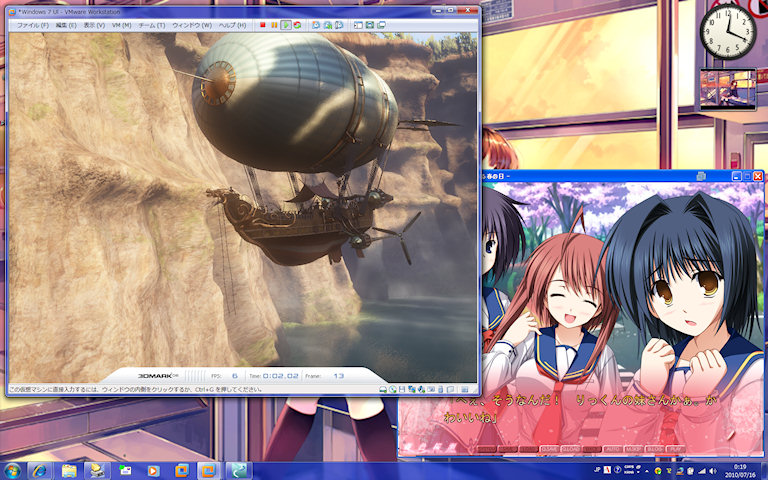Click the printer icon in the game title bar
The height and width of the screenshot is (480, 768).
pos(701,176)
